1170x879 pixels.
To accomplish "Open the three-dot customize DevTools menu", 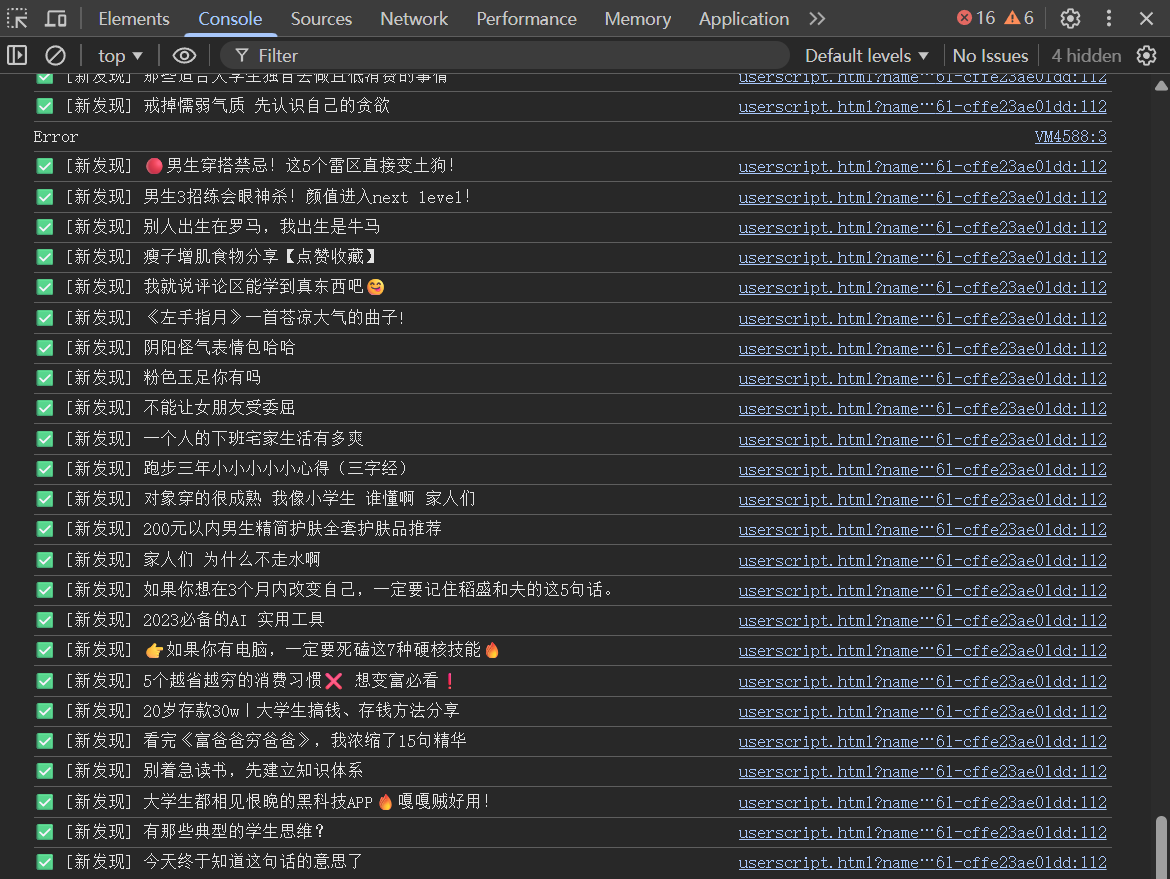I will [x=1109, y=18].
